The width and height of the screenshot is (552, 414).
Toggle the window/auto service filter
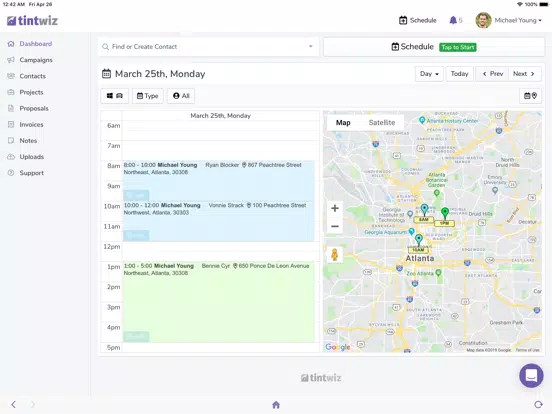(x=115, y=96)
